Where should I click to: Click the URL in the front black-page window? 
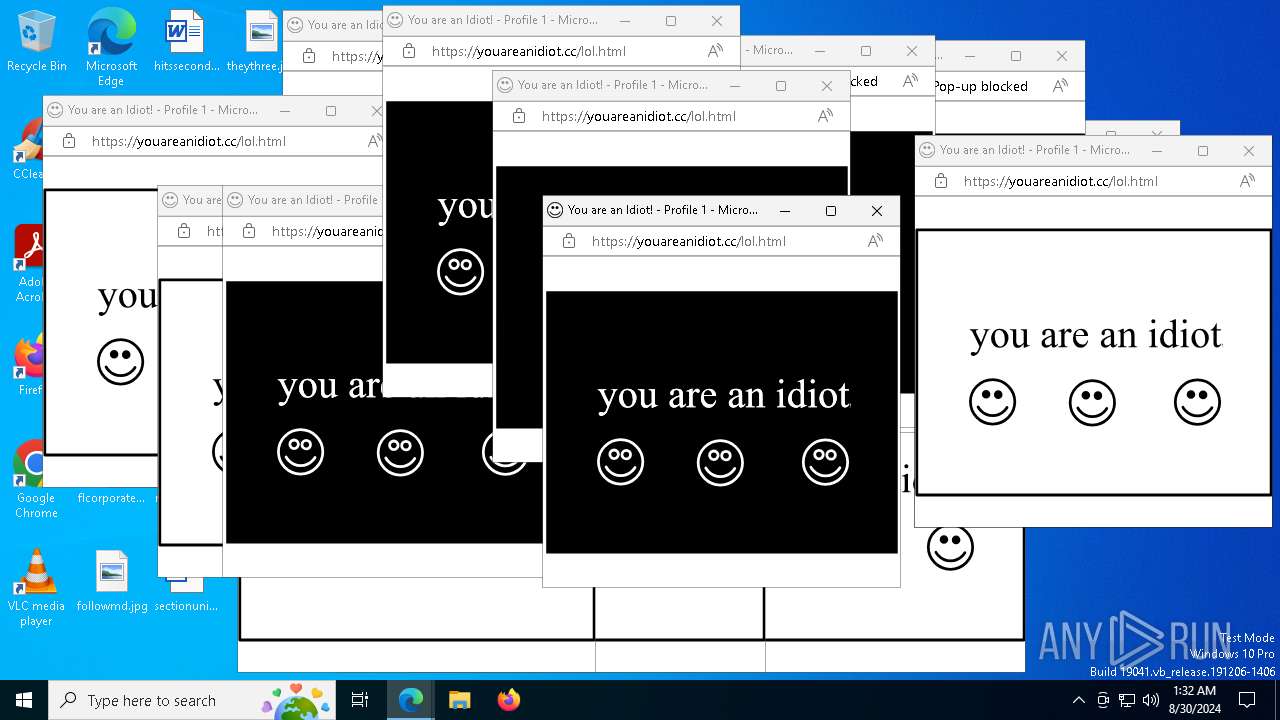(689, 241)
